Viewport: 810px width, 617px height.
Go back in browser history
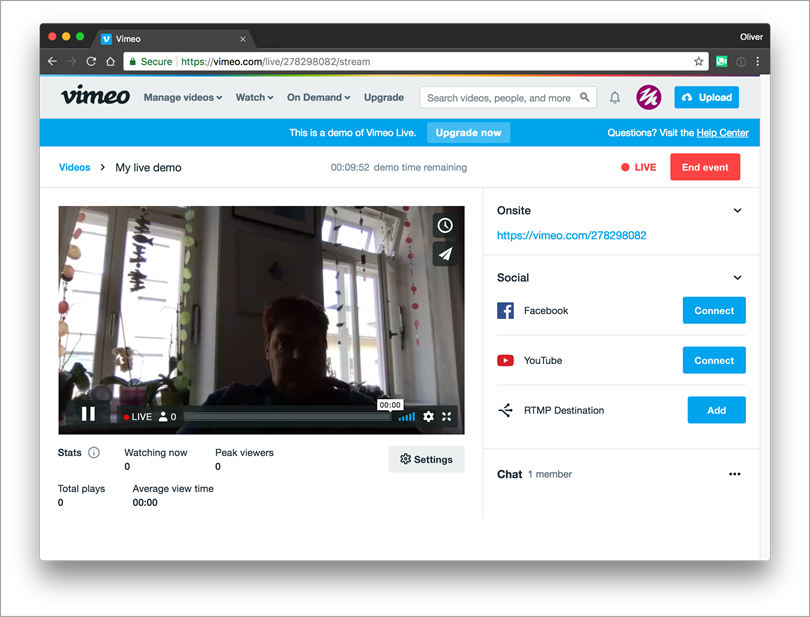click(x=52, y=61)
